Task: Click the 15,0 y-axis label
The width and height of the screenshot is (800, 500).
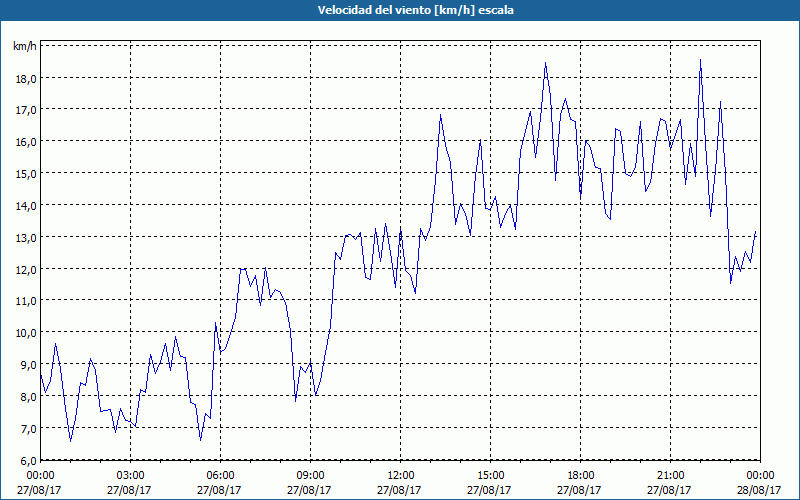Action: coord(27,174)
